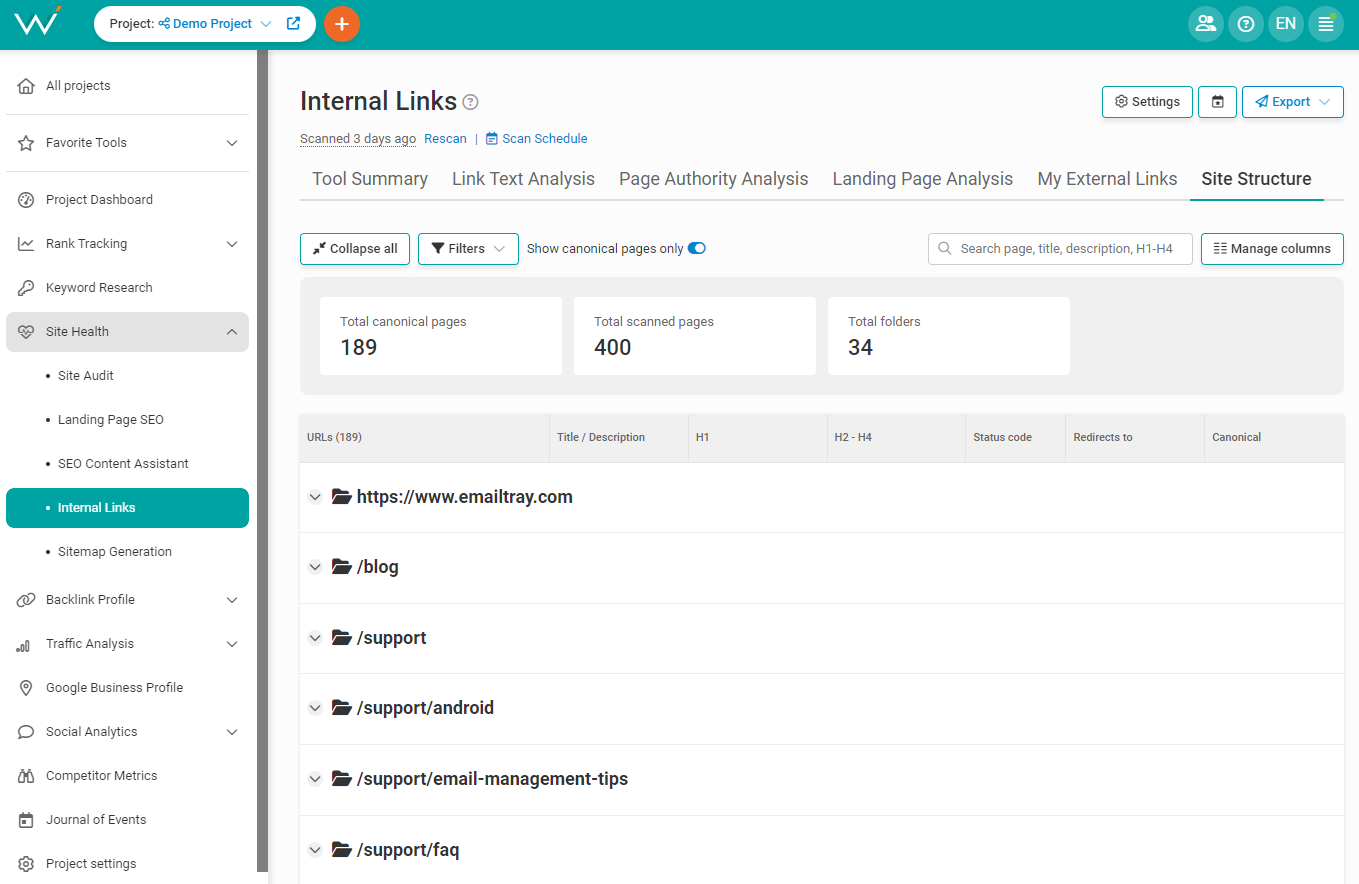Screen dimensions: 1359x884
Task: Select the Site Structure tab
Action: [1256, 179]
